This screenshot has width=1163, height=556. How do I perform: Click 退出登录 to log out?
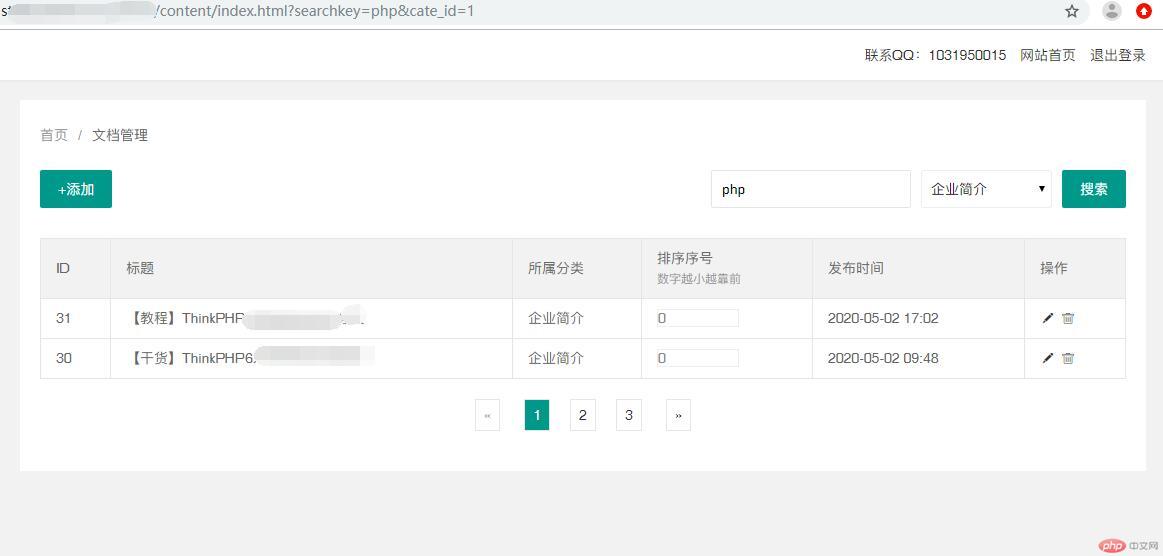click(x=1117, y=55)
